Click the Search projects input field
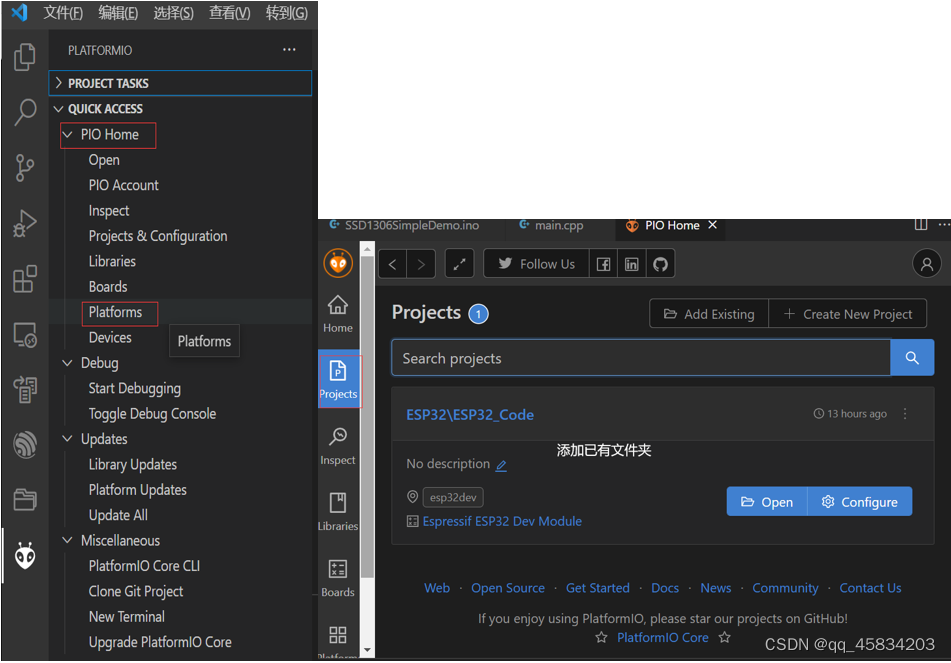This screenshot has height=663, width=951. click(x=641, y=358)
